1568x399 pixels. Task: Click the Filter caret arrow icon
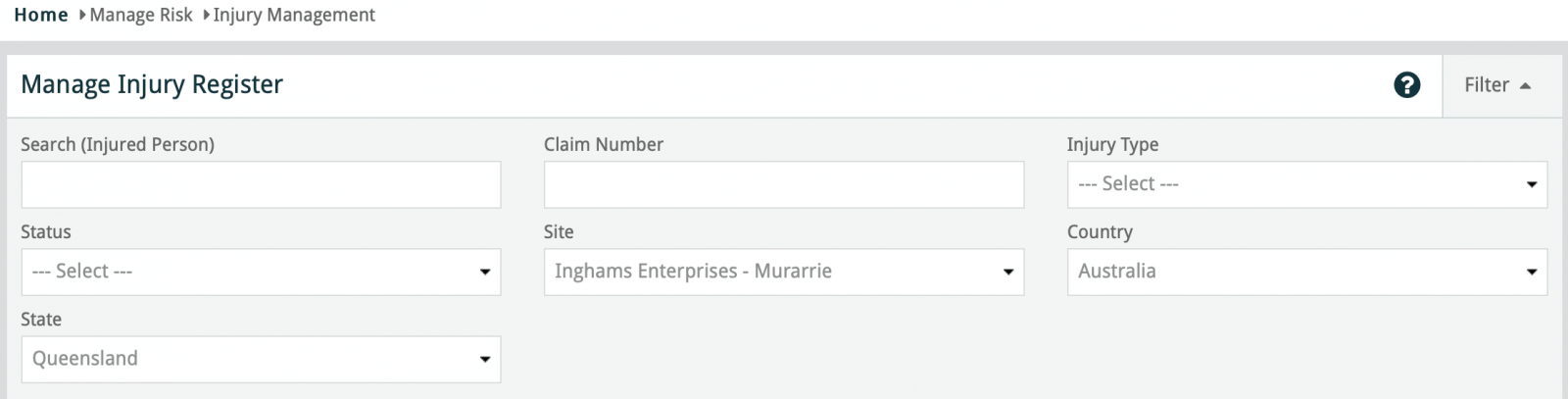[x=1525, y=86]
